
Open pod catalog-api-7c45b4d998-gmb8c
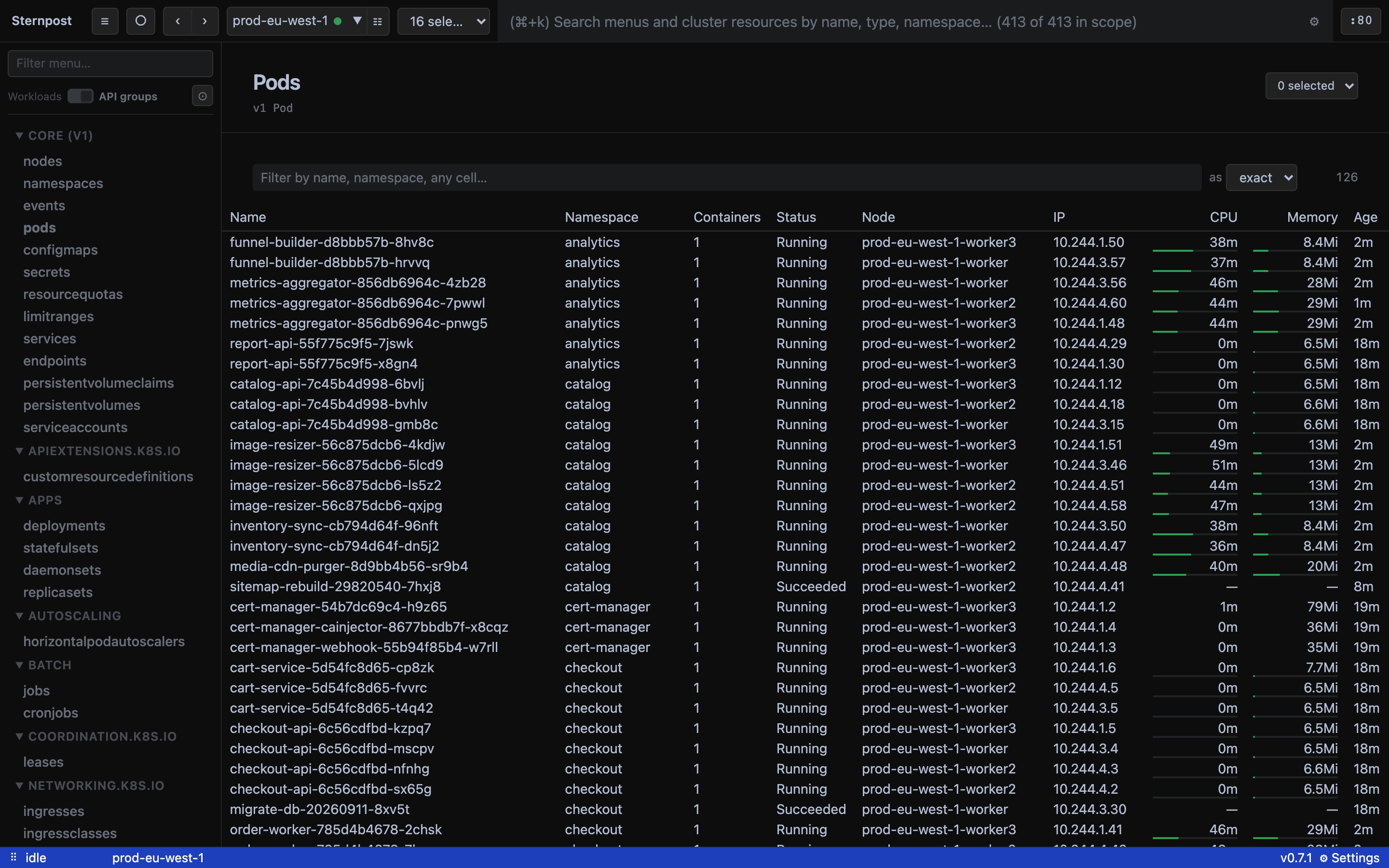click(x=333, y=424)
